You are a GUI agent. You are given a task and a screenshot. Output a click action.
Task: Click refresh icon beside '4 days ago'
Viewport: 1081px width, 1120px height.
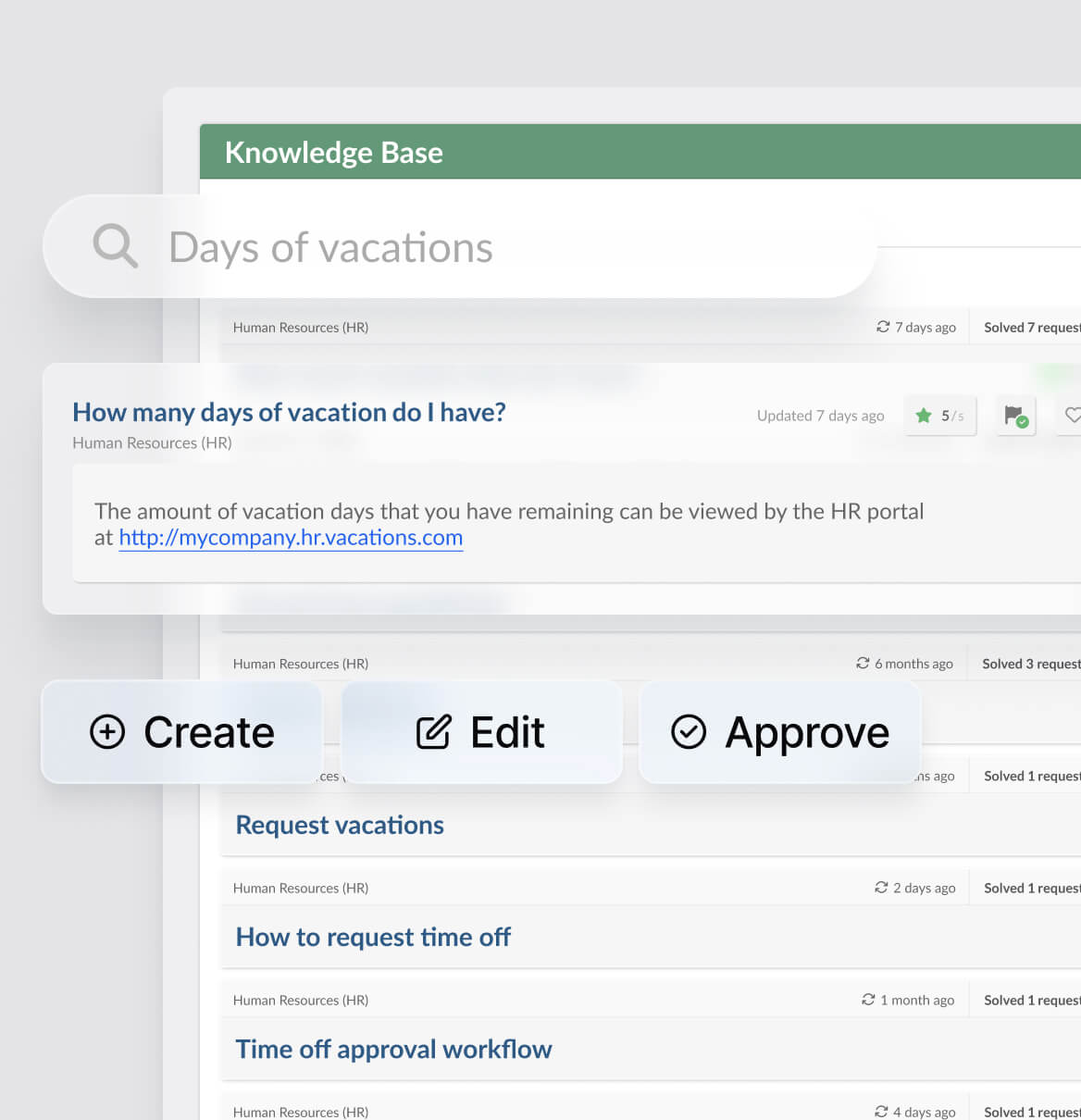(881, 1111)
